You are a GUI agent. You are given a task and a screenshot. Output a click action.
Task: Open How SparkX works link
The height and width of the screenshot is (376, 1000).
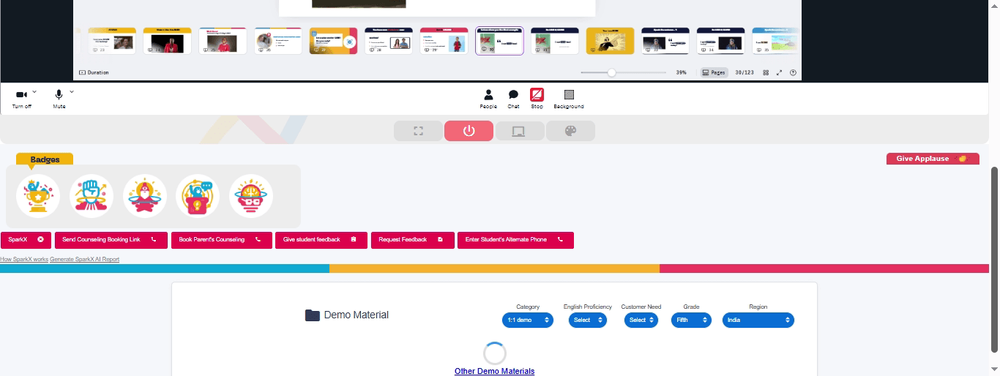coord(24,259)
